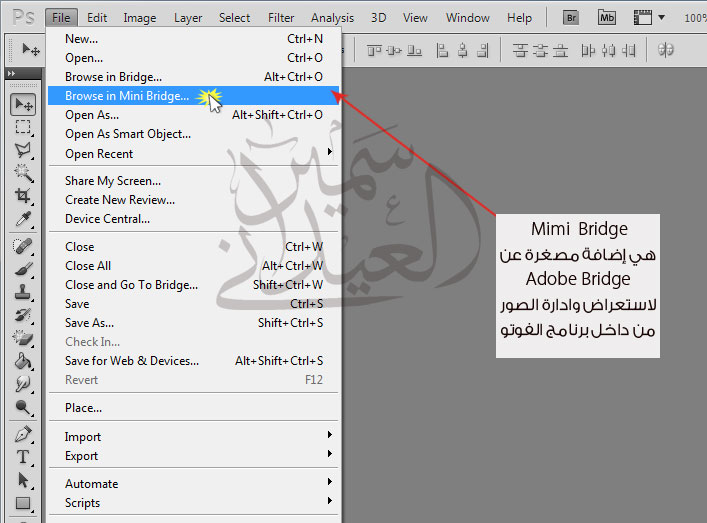
Task: Select the Eyedropper tool
Action: [23, 219]
